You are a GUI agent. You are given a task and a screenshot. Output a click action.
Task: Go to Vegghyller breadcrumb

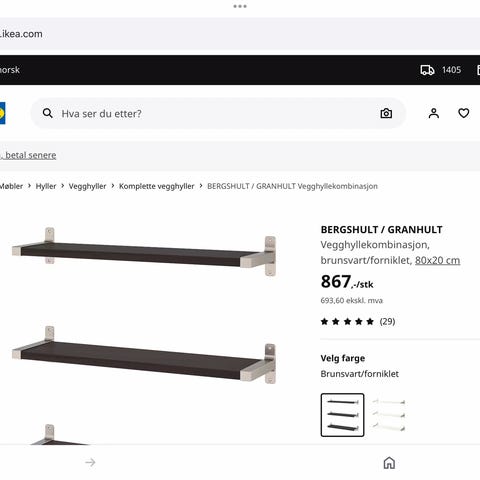tap(87, 186)
